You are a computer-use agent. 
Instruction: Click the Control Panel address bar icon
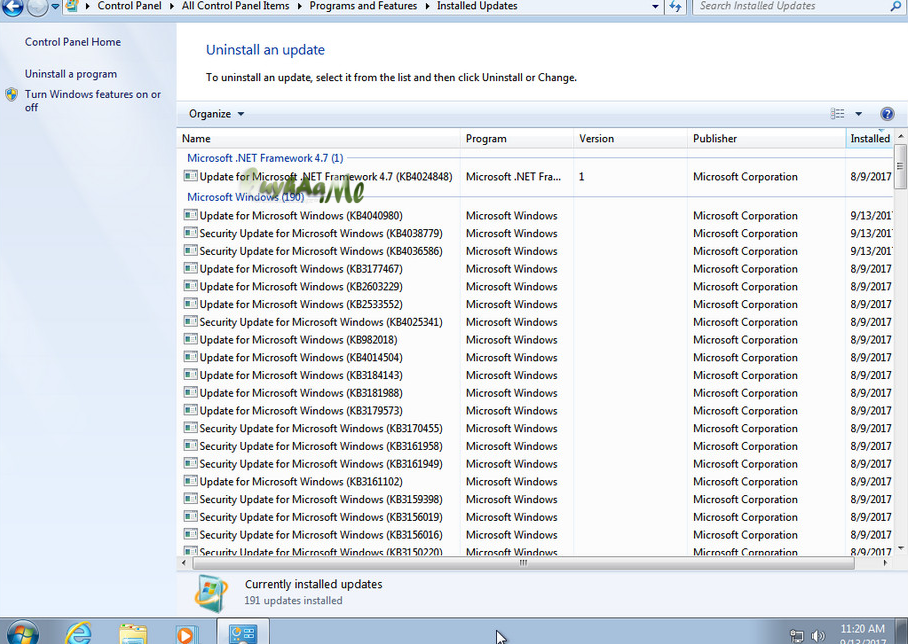point(72,6)
